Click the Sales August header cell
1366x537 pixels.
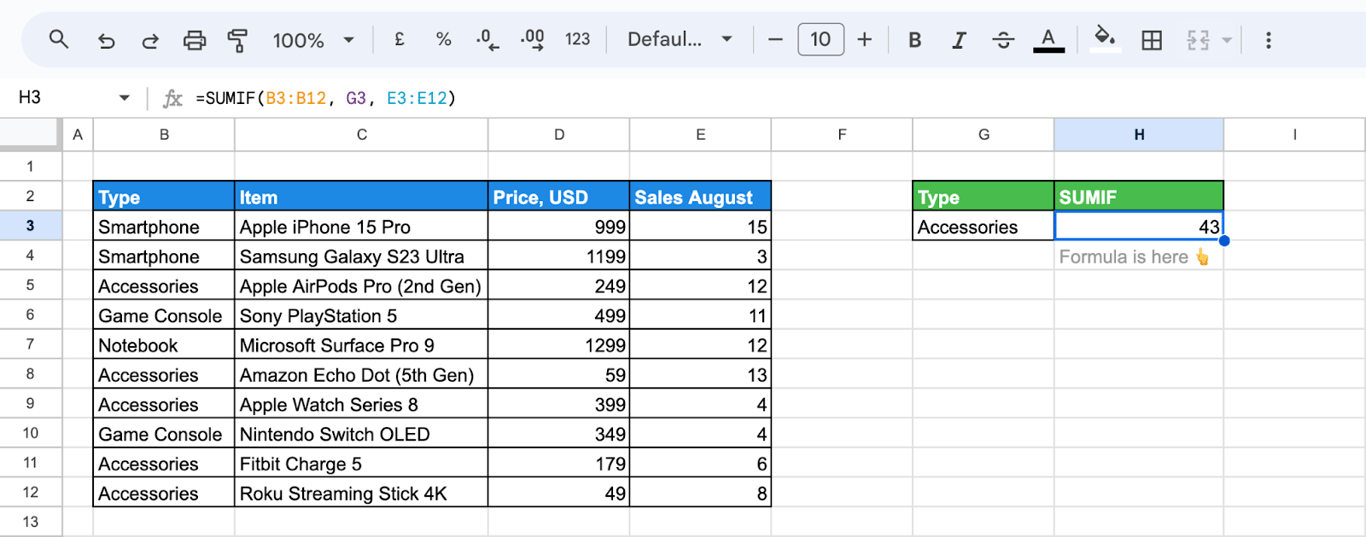point(701,197)
